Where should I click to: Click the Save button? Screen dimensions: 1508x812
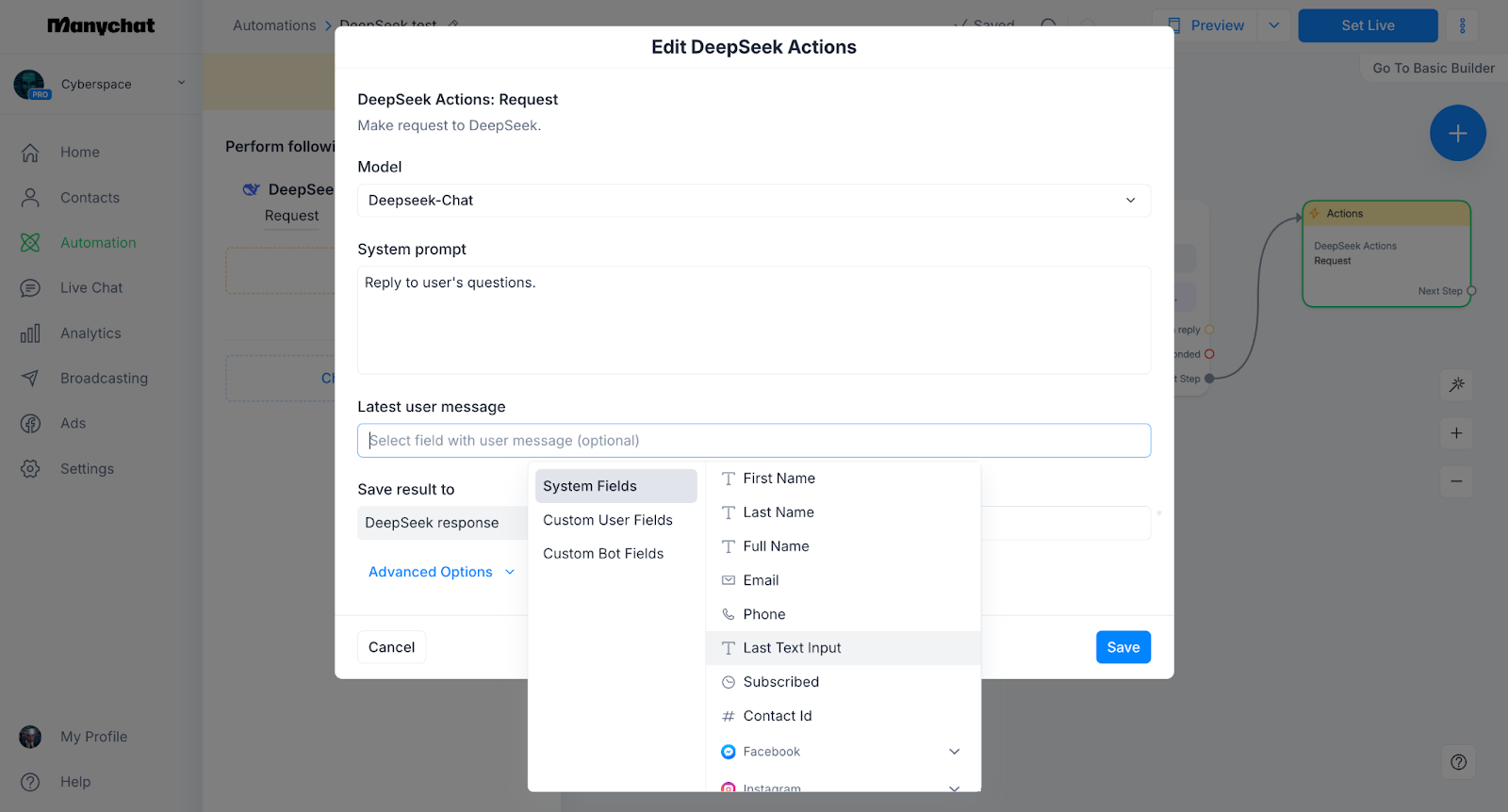(x=1123, y=647)
